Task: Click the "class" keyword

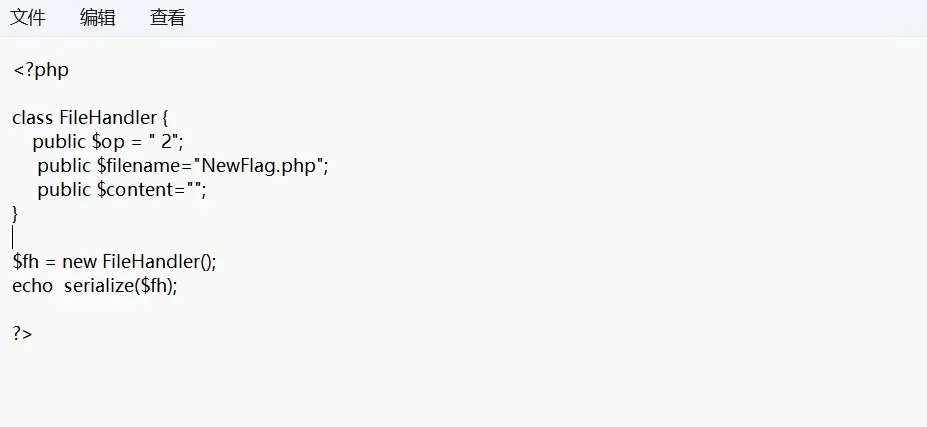Action: pos(32,118)
